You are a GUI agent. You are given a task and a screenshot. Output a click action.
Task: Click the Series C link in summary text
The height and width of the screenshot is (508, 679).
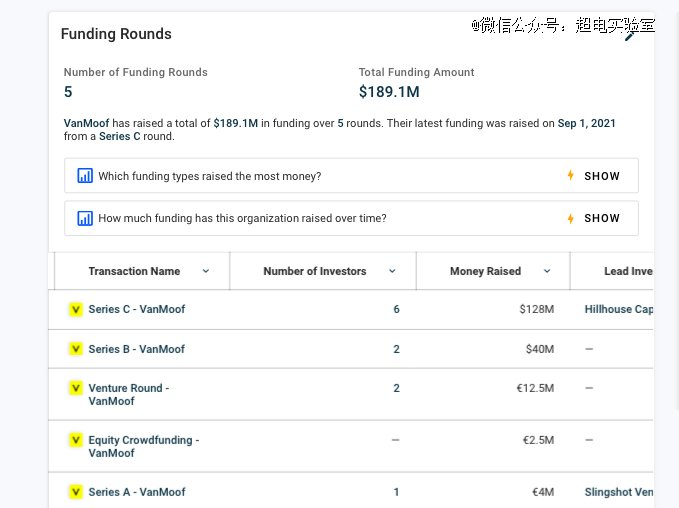[120, 136]
